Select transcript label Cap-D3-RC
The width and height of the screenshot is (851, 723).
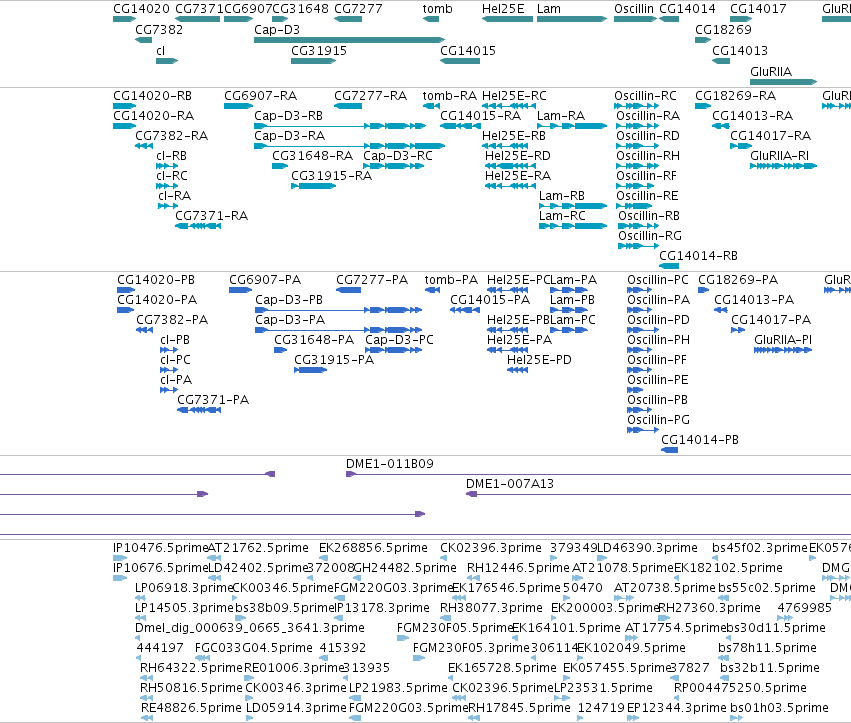[398, 156]
